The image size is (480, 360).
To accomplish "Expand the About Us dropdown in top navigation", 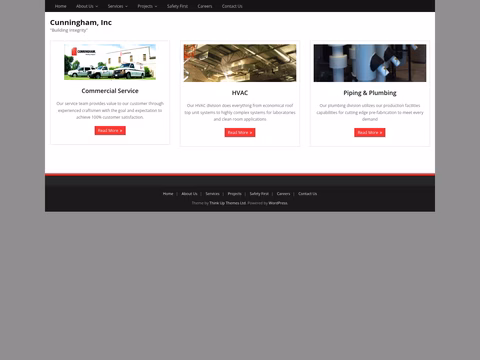I will pyautogui.click(x=87, y=6).
